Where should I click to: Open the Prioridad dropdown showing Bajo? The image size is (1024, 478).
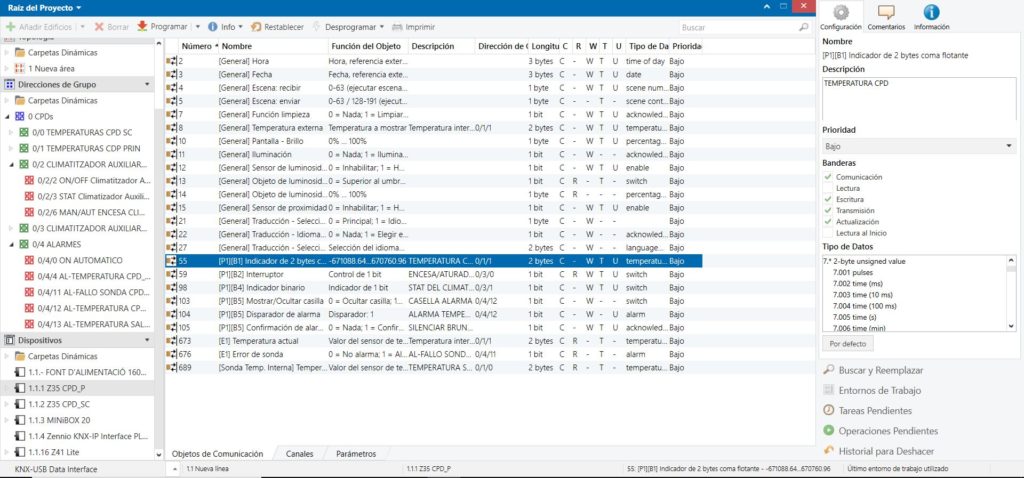(x=918, y=146)
